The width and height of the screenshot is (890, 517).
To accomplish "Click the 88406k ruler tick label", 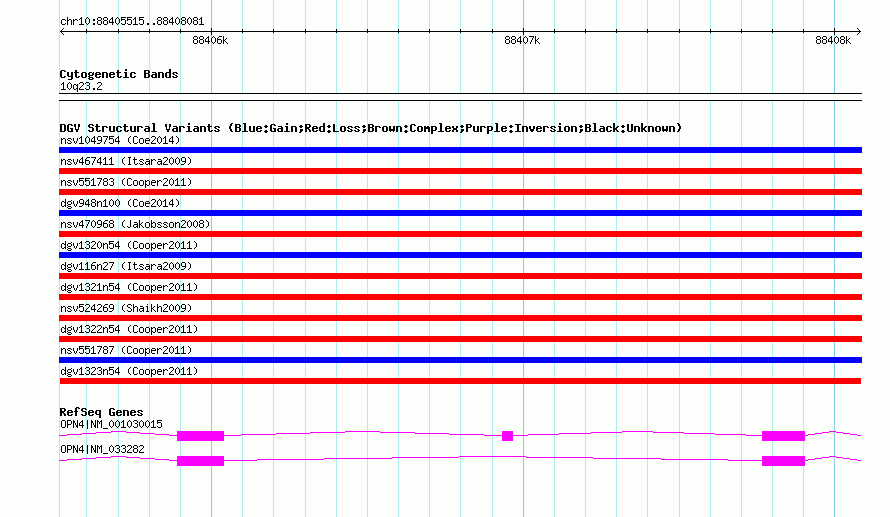I will (x=210, y=40).
